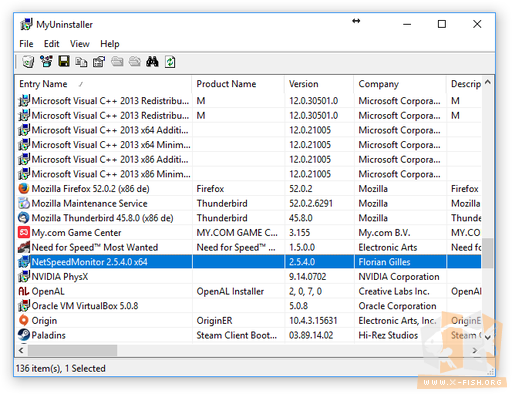This screenshot has width=512, height=394.
Task: Select the Paladins entry name
Action: tap(48, 335)
